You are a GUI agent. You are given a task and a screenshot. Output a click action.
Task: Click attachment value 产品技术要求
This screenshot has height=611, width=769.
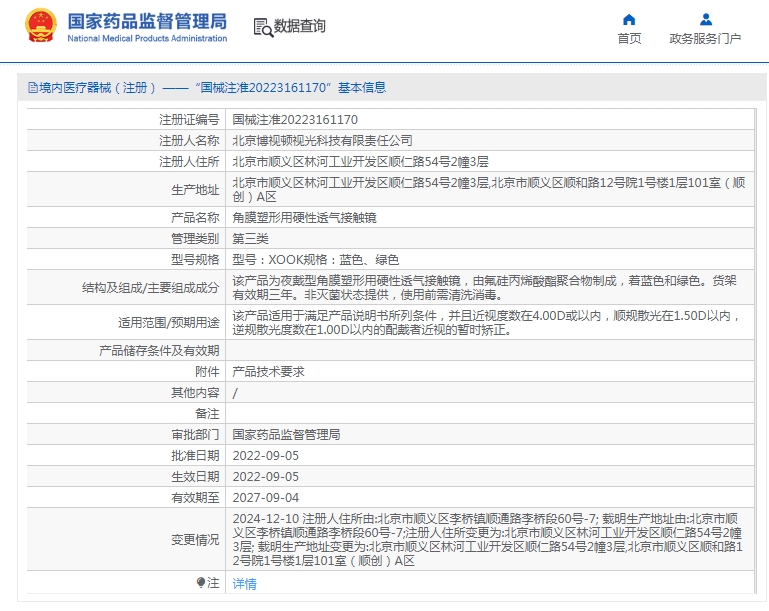pyautogui.click(x=268, y=372)
